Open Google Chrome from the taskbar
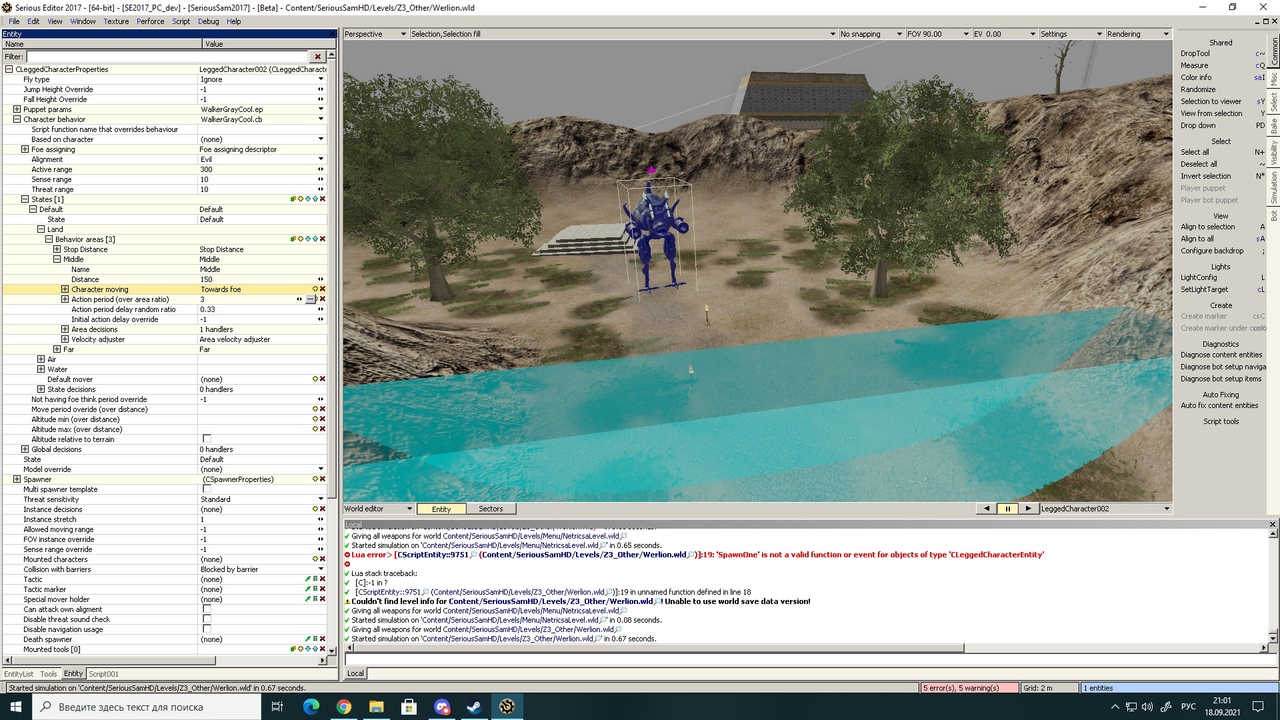 [343, 707]
